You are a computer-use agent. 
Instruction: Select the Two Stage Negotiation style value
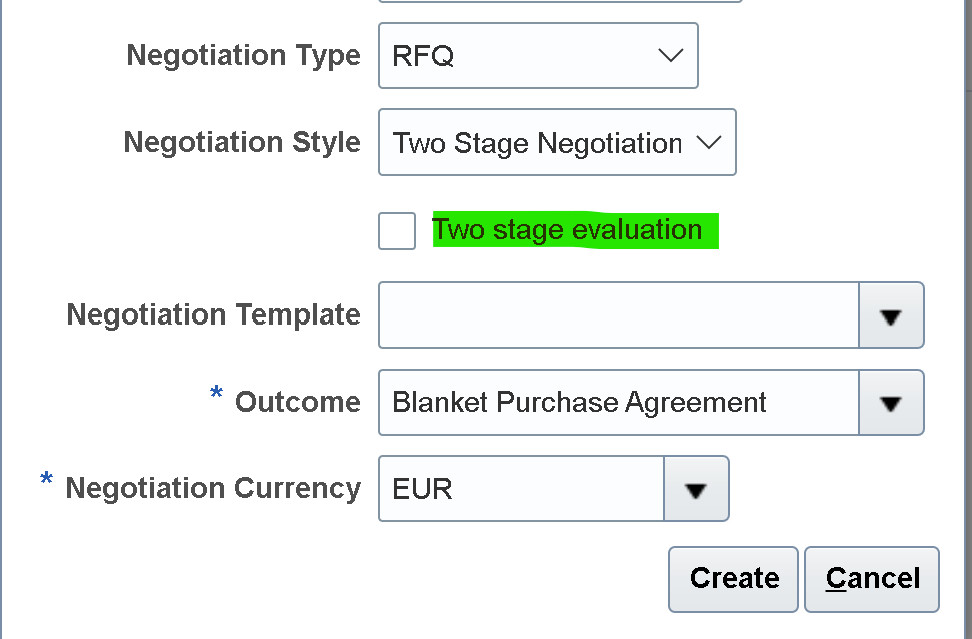tap(530, 142)
